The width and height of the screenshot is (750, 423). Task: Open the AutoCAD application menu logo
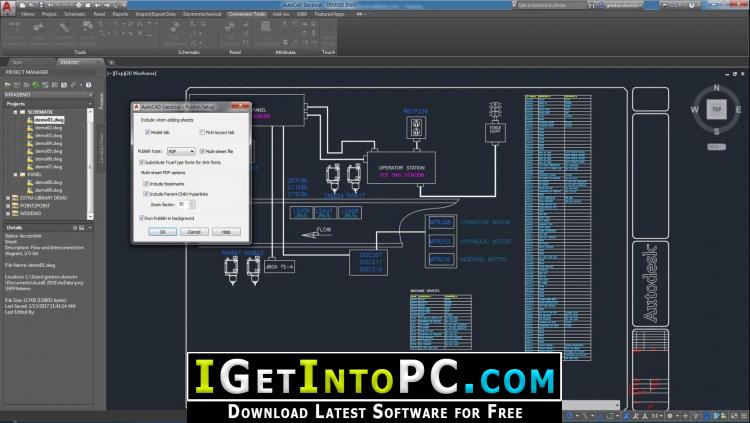pyautogui.click(x=7, y=7)
